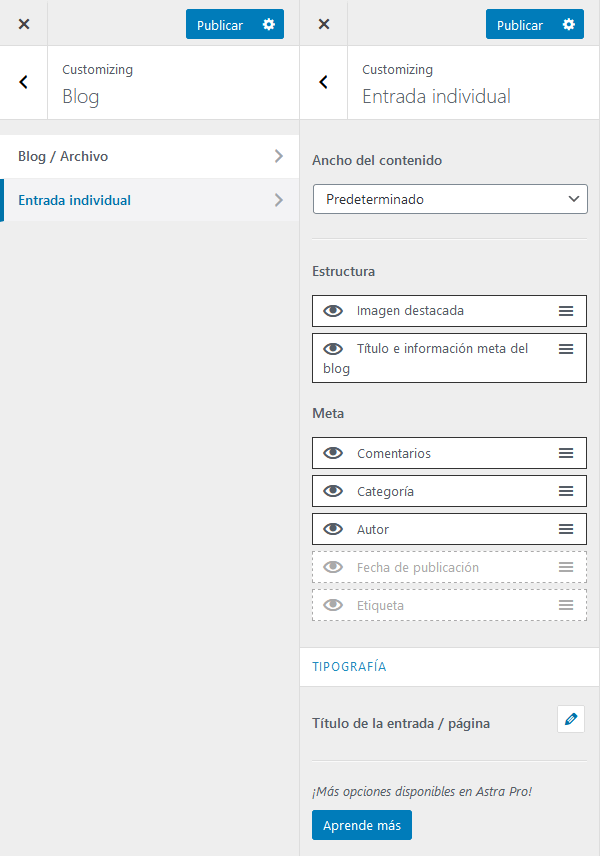The width and height of the screenshot is (600, 856).
Task: Toggle visibility of Categoría meta
Action: [333, 491]
